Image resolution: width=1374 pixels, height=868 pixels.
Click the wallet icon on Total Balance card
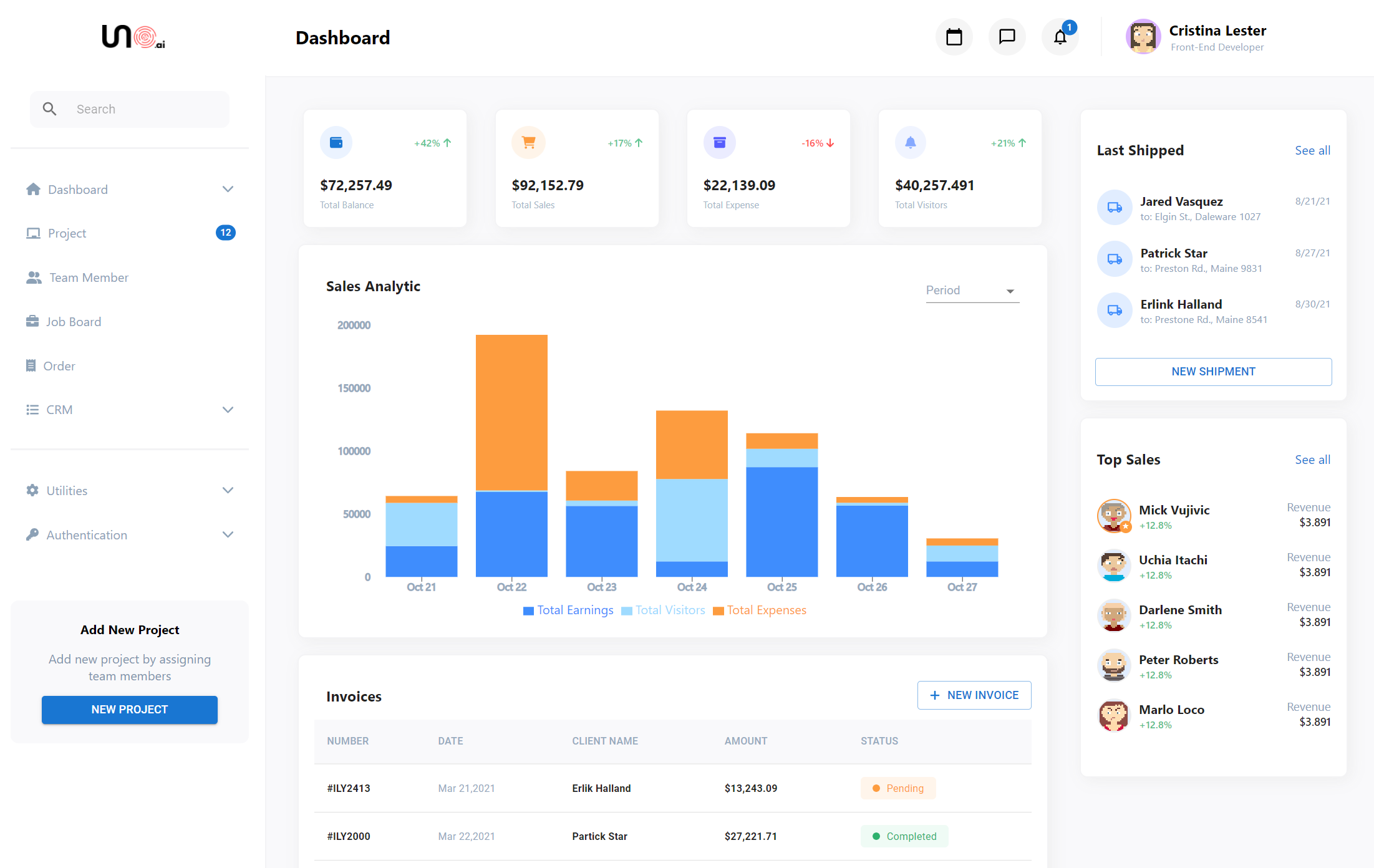(x=336, y=143)
